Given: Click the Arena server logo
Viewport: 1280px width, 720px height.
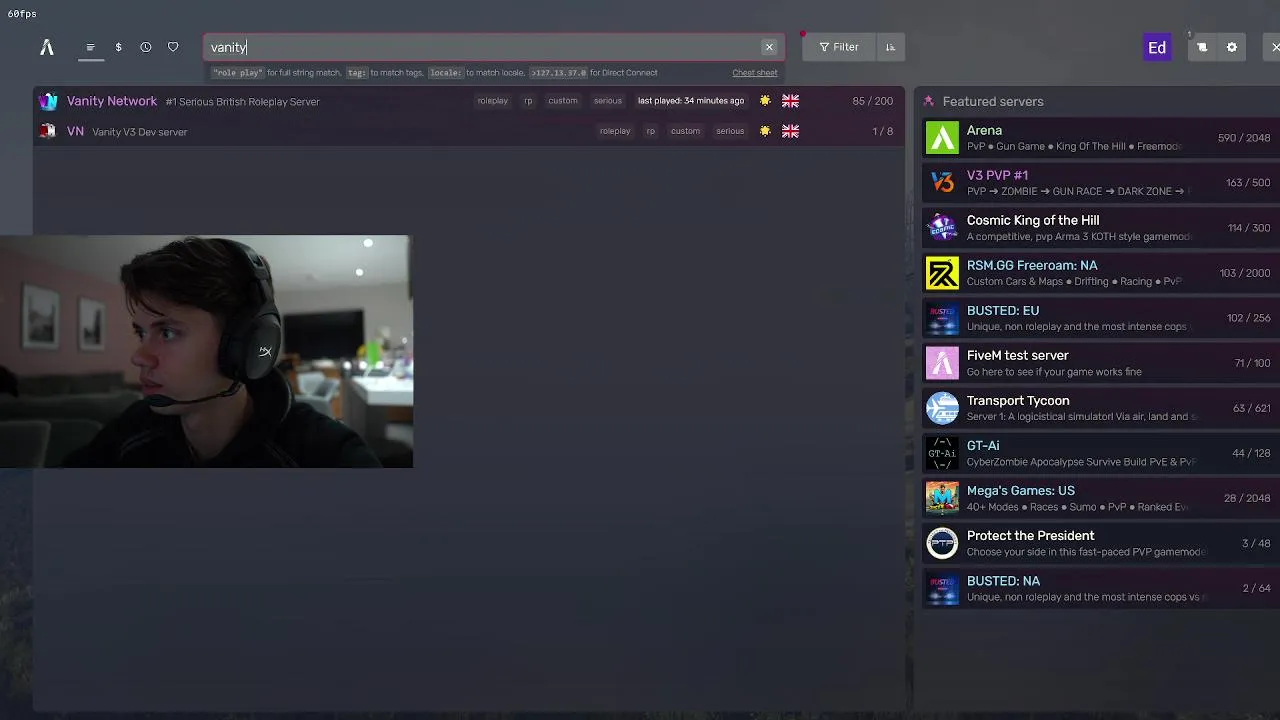Looking at the screenshot, I should click(x=942, y=138).
